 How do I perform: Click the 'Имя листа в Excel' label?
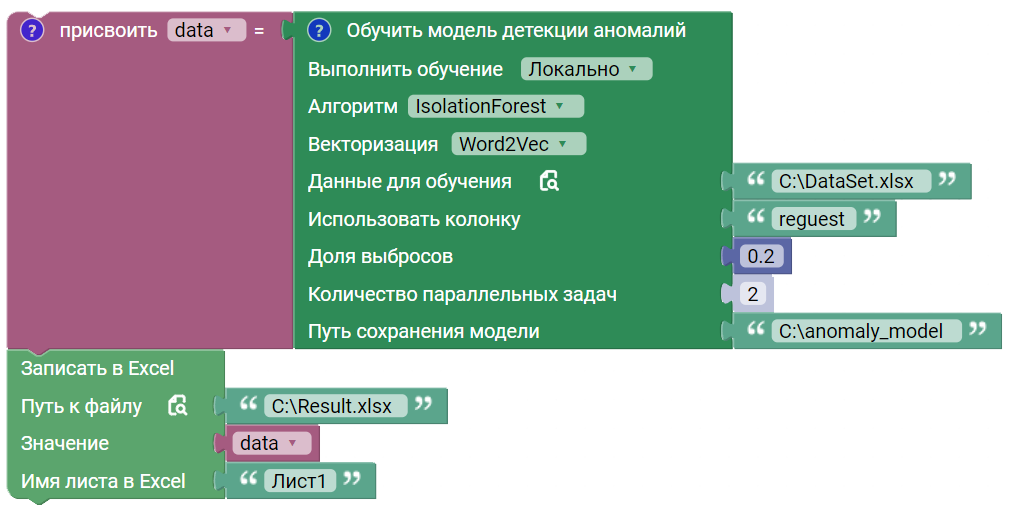103,481
